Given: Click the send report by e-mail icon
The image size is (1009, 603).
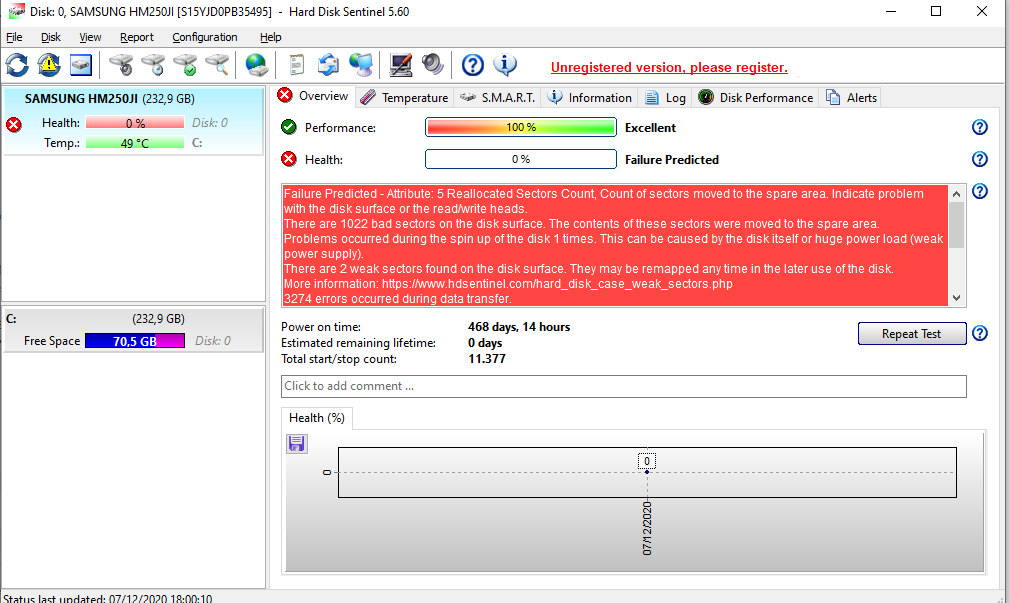Looking at the screenshot, I should point(328,65).
